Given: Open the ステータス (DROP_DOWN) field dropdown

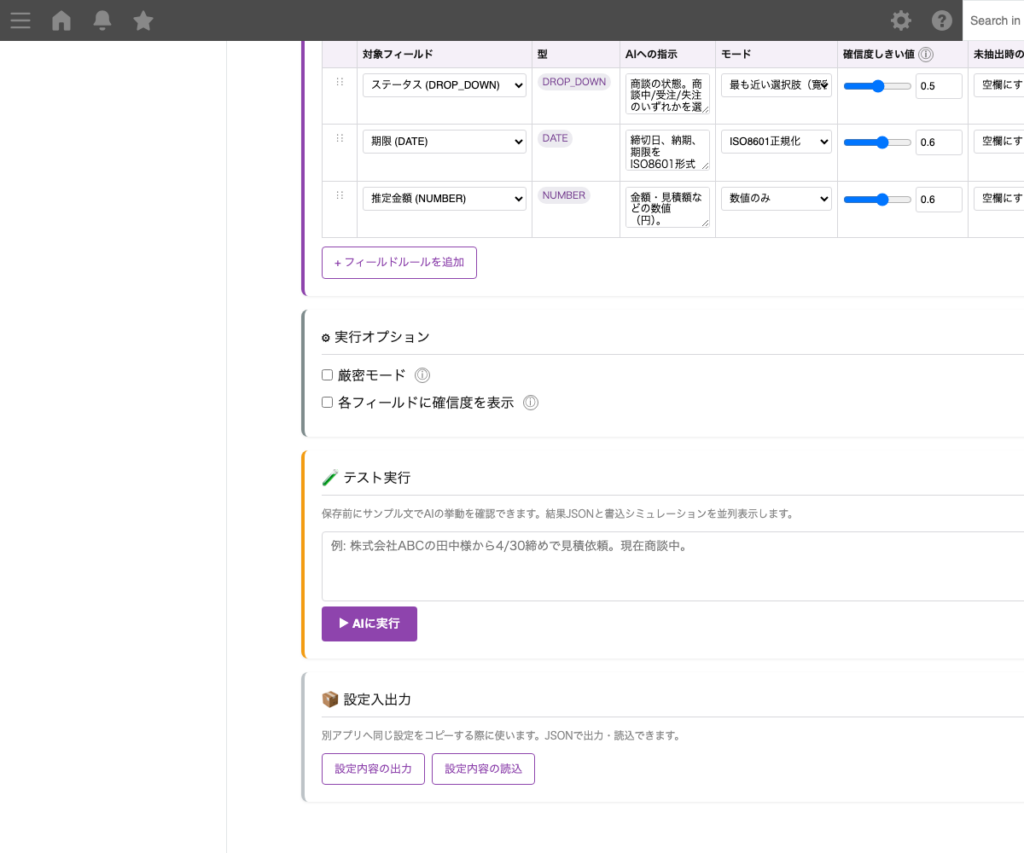Looking at the screenshot, I should [x=443, y=85].
